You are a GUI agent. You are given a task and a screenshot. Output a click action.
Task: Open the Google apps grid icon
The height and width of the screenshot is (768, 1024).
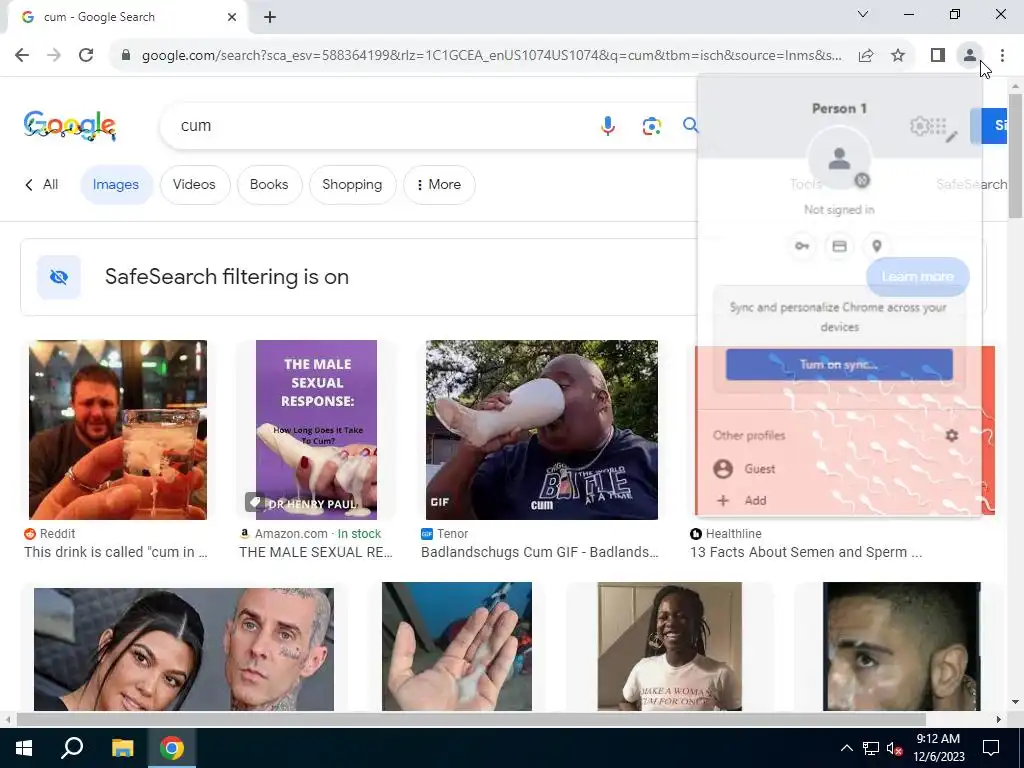(x=938, y=125)
